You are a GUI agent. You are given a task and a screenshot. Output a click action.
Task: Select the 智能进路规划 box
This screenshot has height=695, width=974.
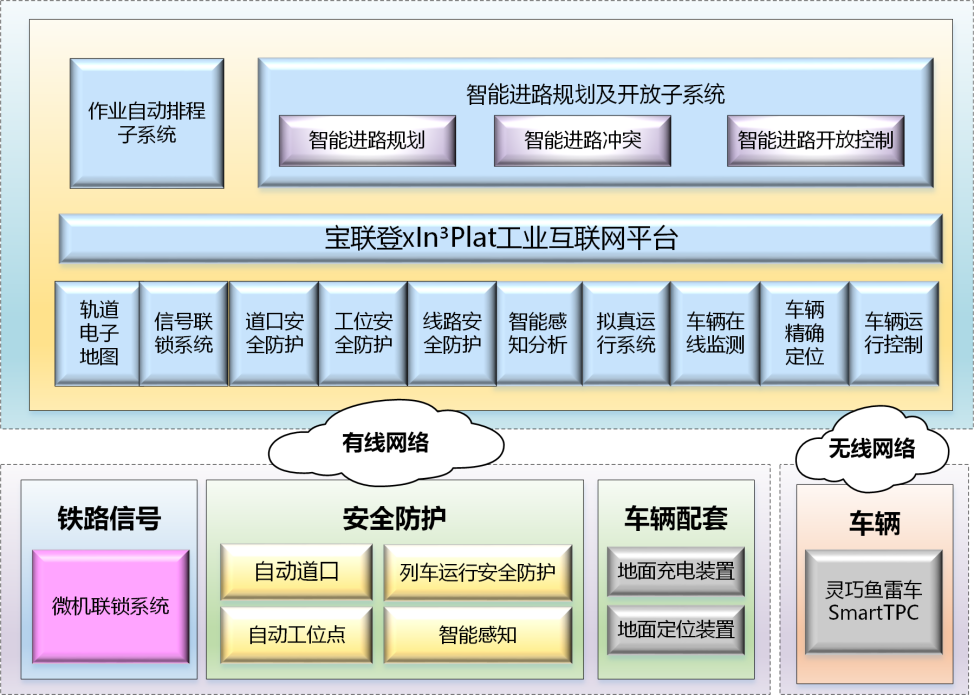[x=367, y=141]
